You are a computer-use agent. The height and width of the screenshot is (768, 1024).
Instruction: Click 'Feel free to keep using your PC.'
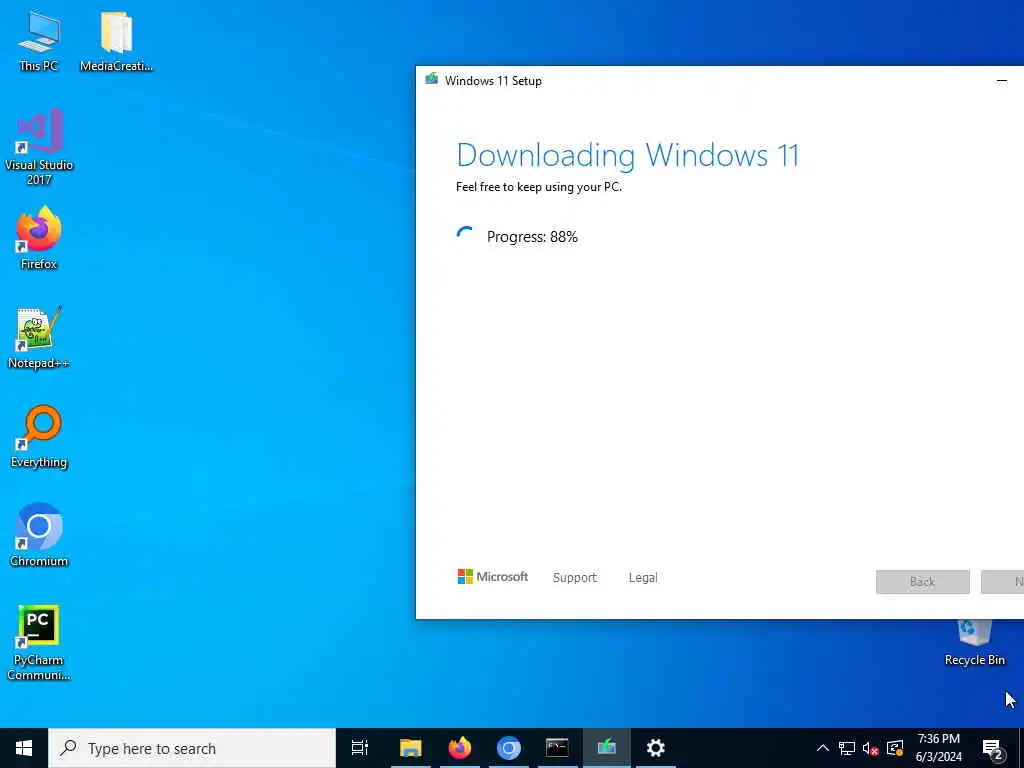point(539,187)
